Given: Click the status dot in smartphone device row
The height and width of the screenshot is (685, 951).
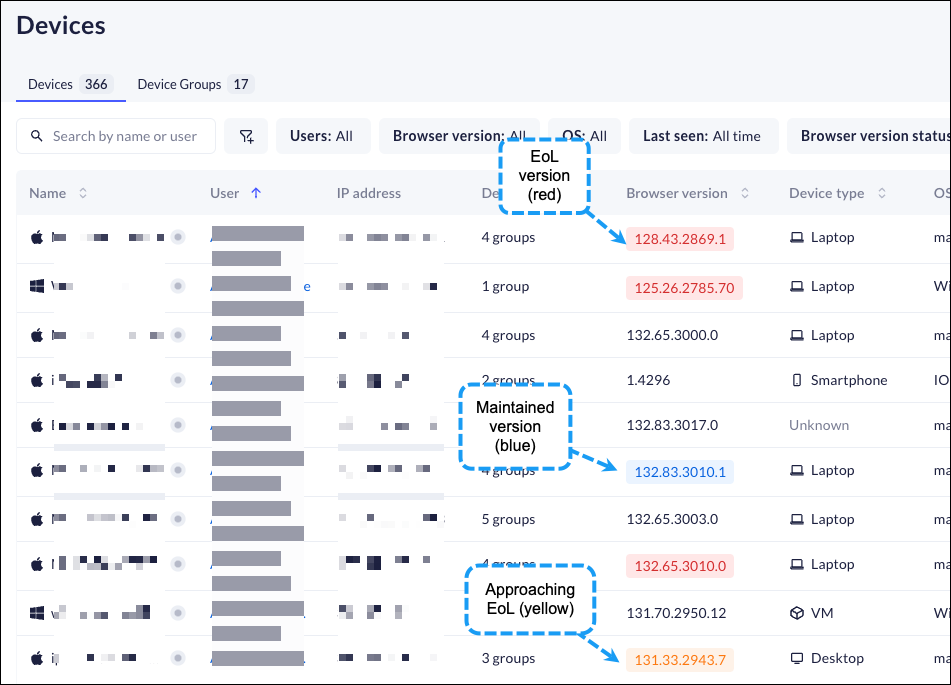Looking at the screenshot, I should pos(178,380).
